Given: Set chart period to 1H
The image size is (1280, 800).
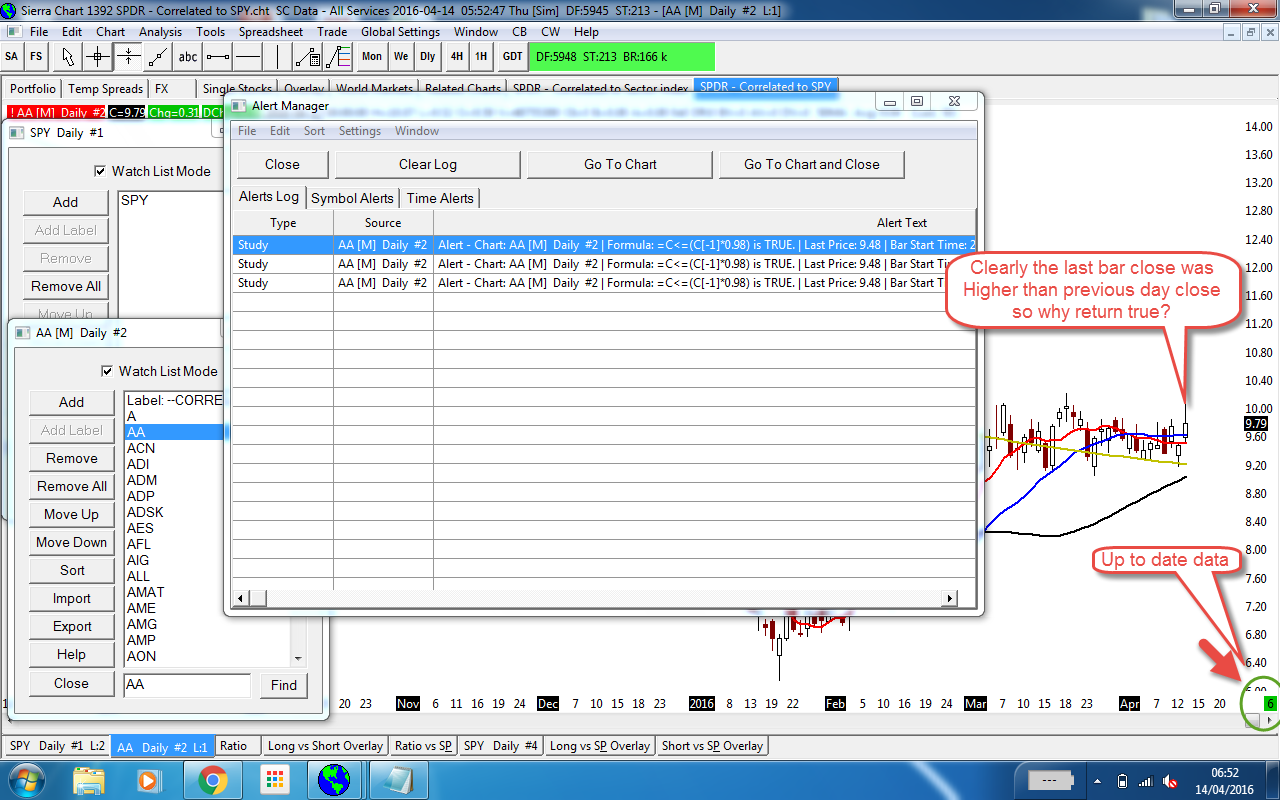Looking at the screenshot, I should (x=481, y=56).
